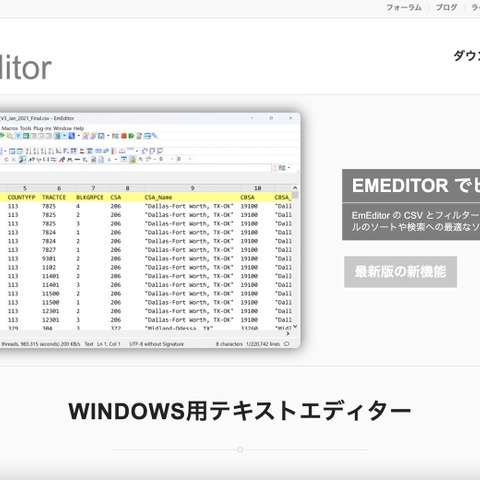Close the EmEditor window in screenshot
Screen dimensions: 480x480
tap(291, 118)
